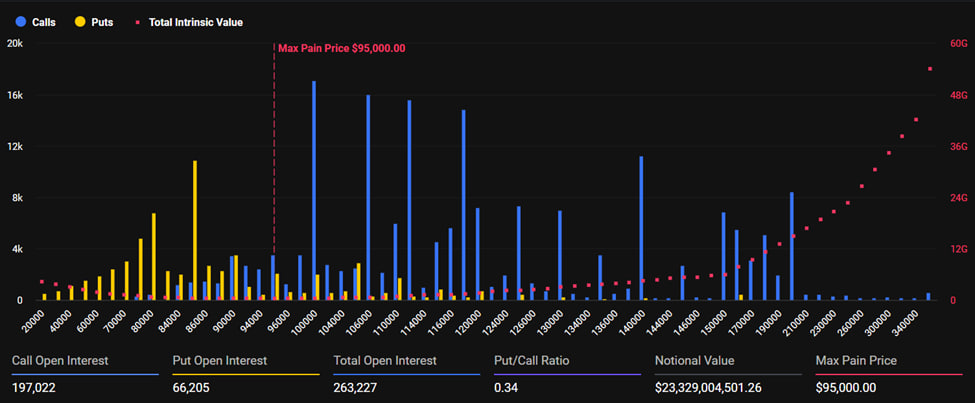Viewport: 975px width, 403px height.
Task: Click the 20k y-axis label
Action: [15, 44]
